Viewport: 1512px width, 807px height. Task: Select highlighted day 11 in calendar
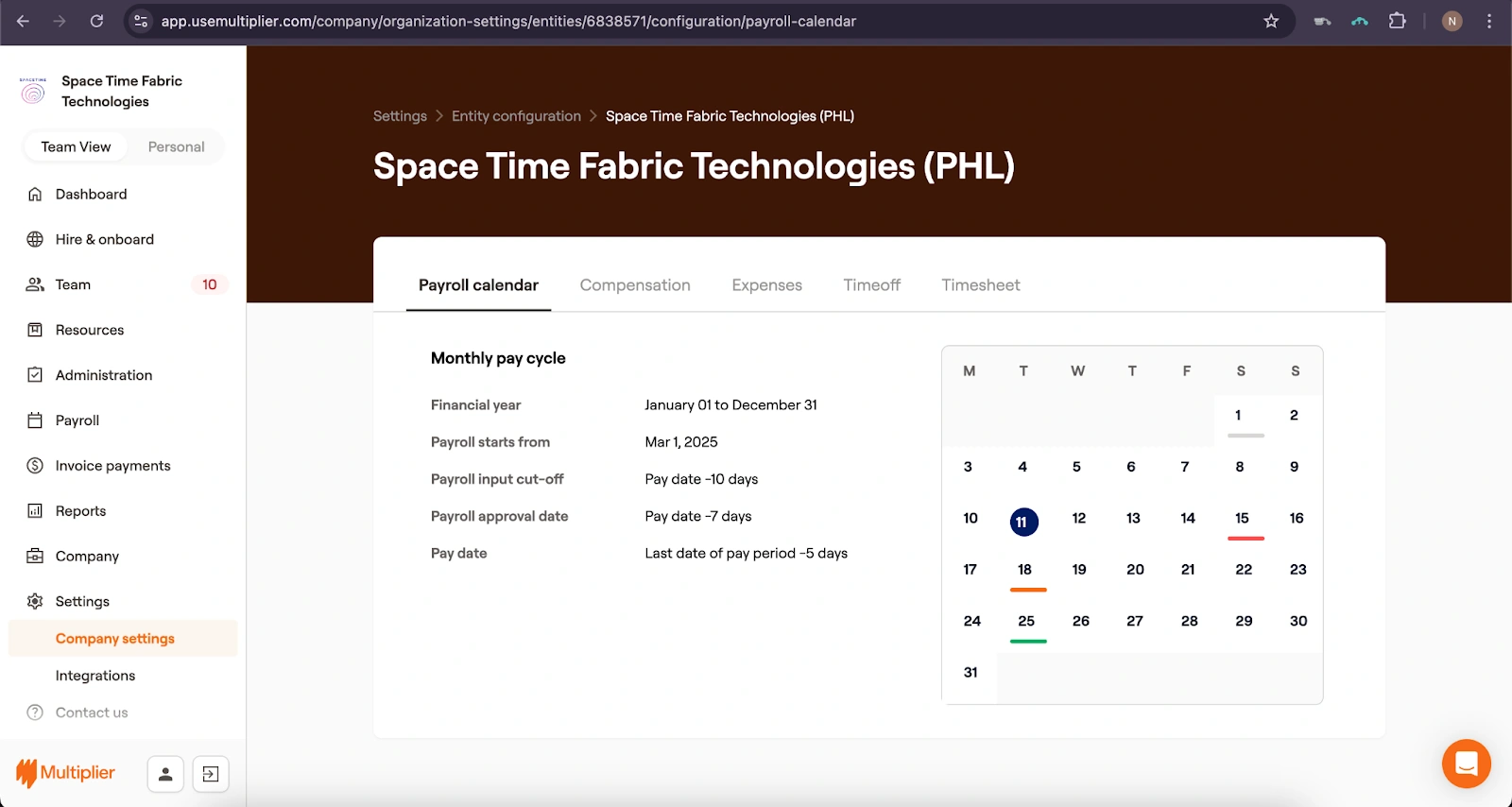(1023, 522)
